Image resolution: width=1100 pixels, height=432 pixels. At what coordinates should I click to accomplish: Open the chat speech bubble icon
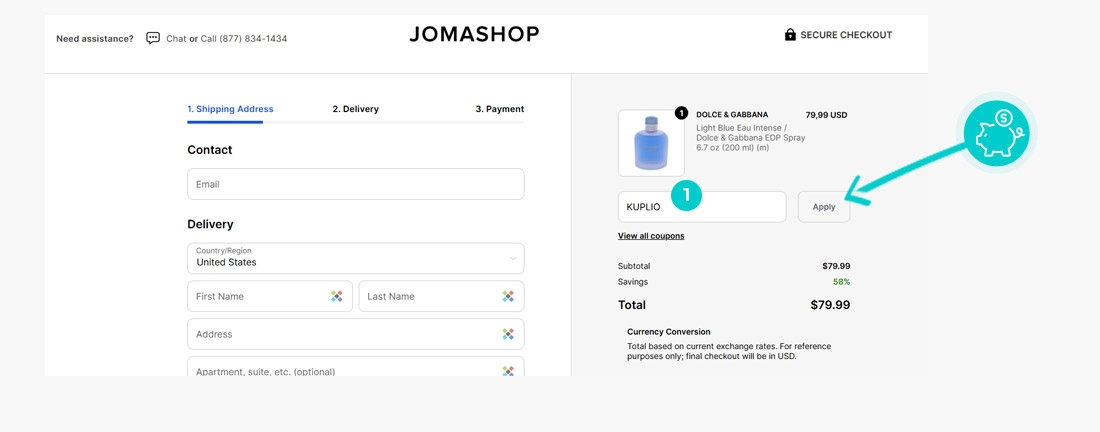coord(153,38)
